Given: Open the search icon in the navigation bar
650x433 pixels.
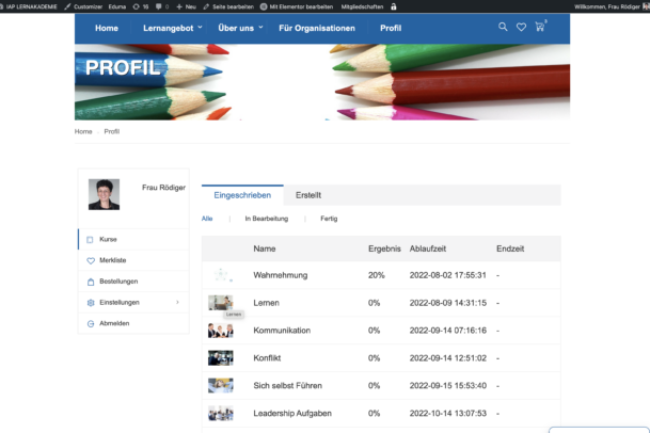Looking at the screenshot, I should coord(503,27).
